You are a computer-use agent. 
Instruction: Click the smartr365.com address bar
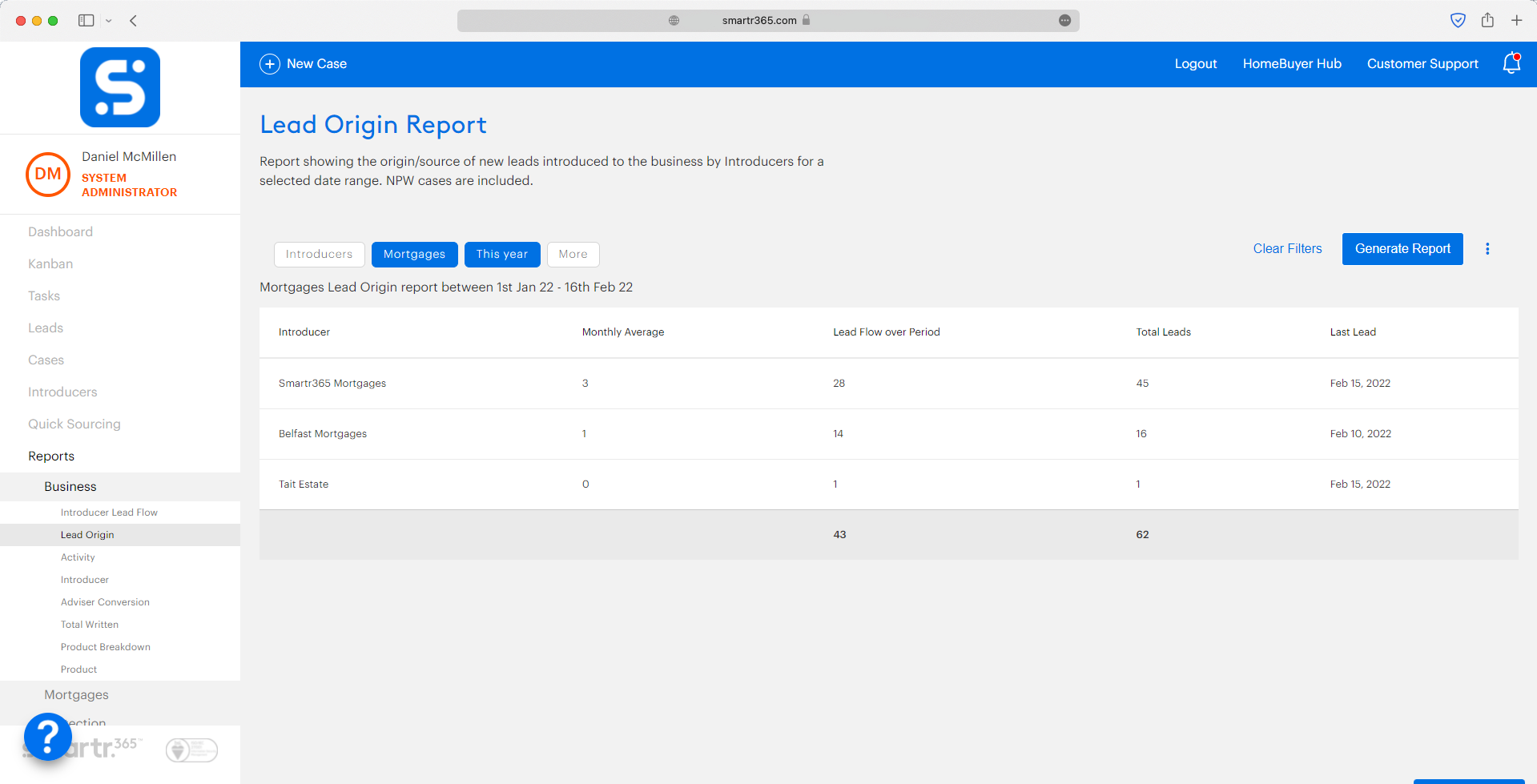coord(768,21)
